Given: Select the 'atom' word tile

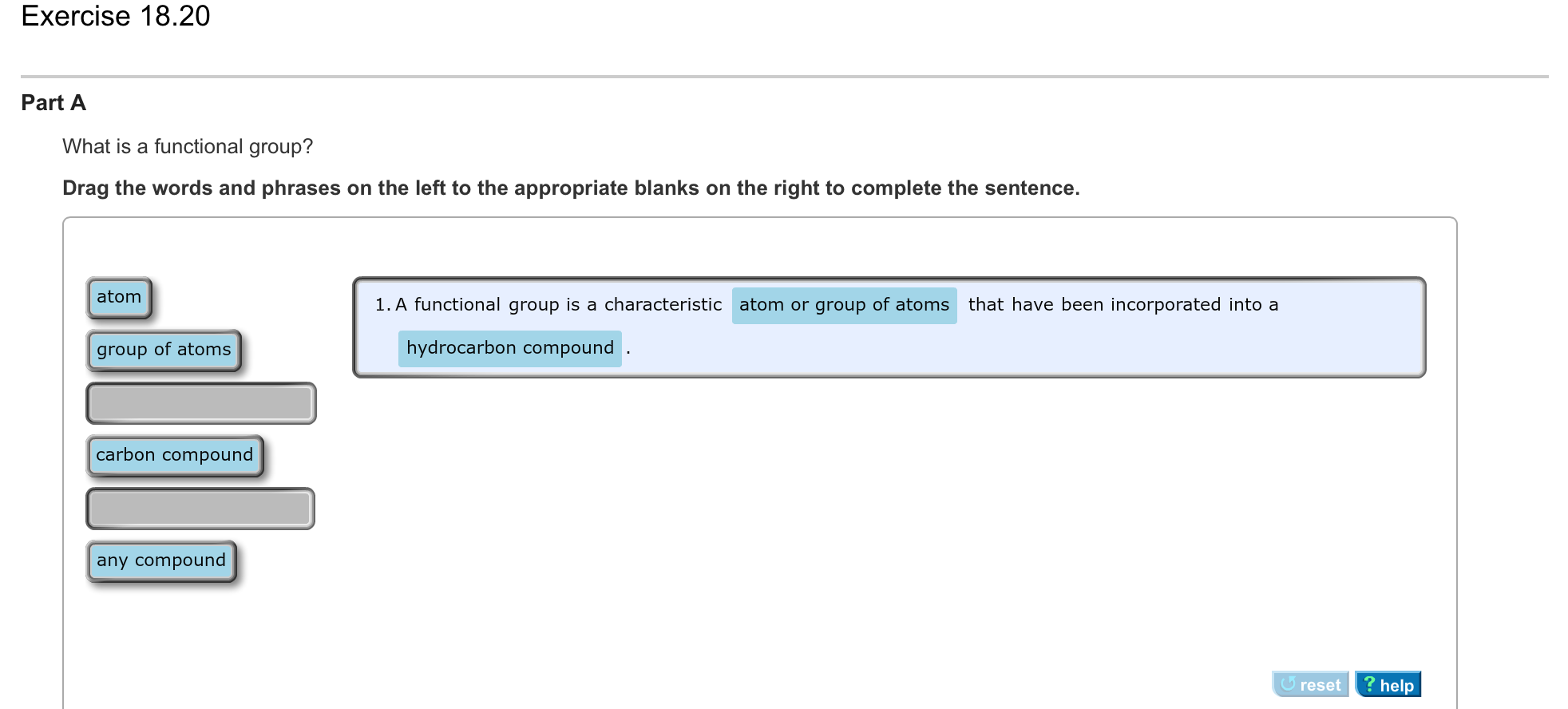Looking at the screenshot, I should (119, 297).
